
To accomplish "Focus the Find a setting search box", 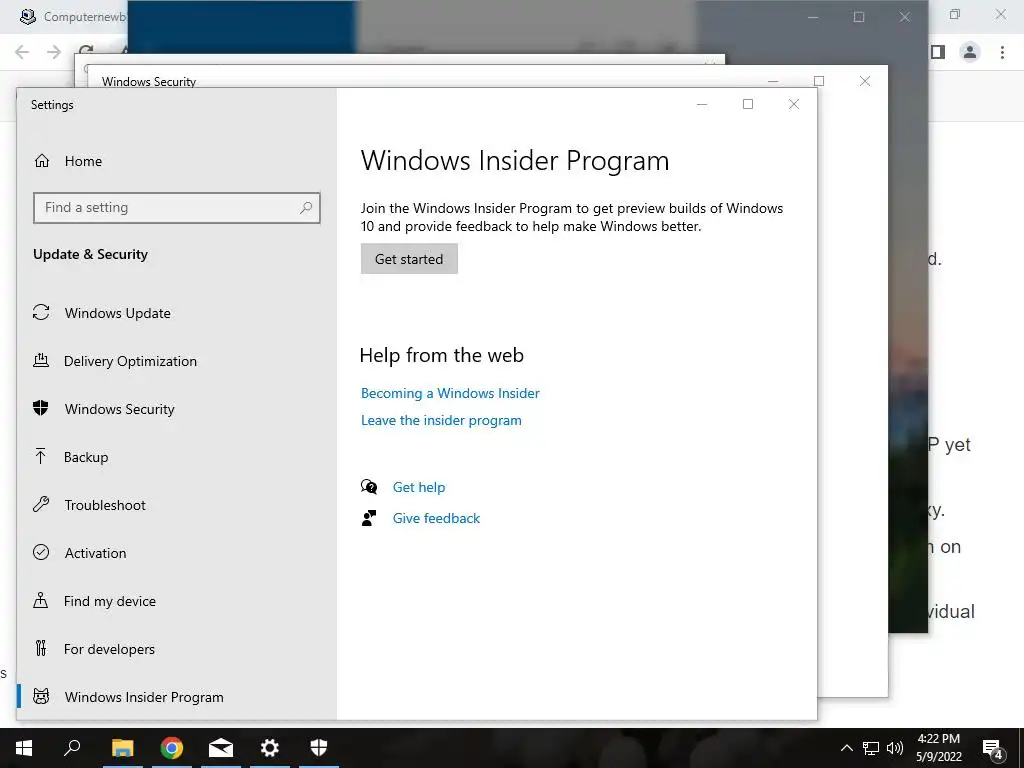I will coord(176,208).
